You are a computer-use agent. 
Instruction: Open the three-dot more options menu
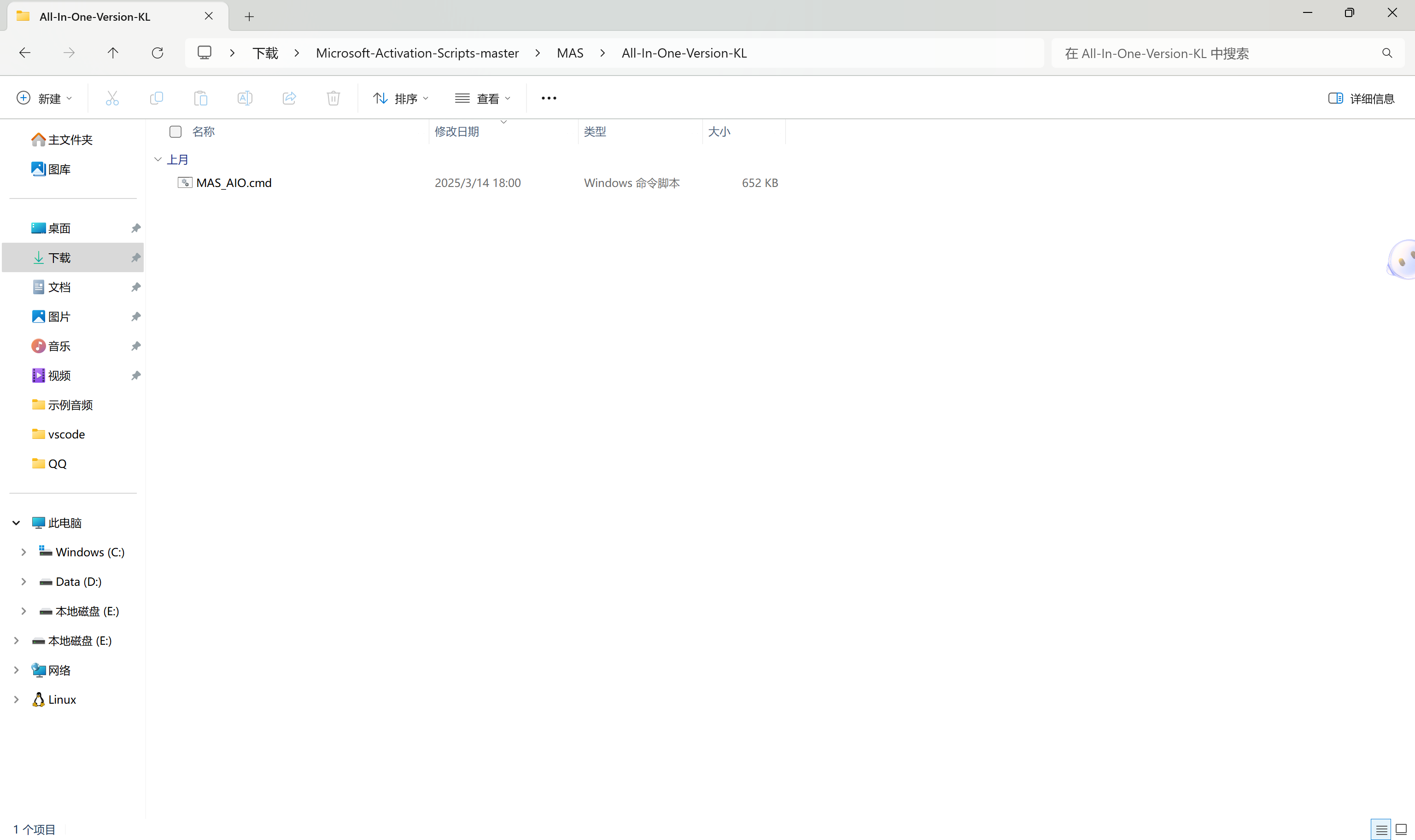[549, 98]
